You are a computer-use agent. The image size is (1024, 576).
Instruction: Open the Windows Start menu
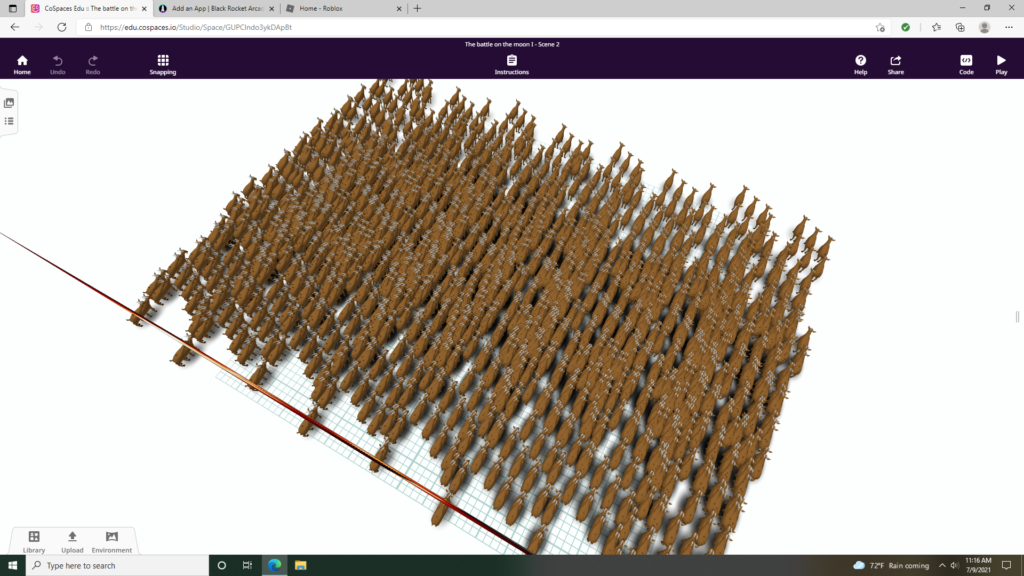click(x=12, y=566)
